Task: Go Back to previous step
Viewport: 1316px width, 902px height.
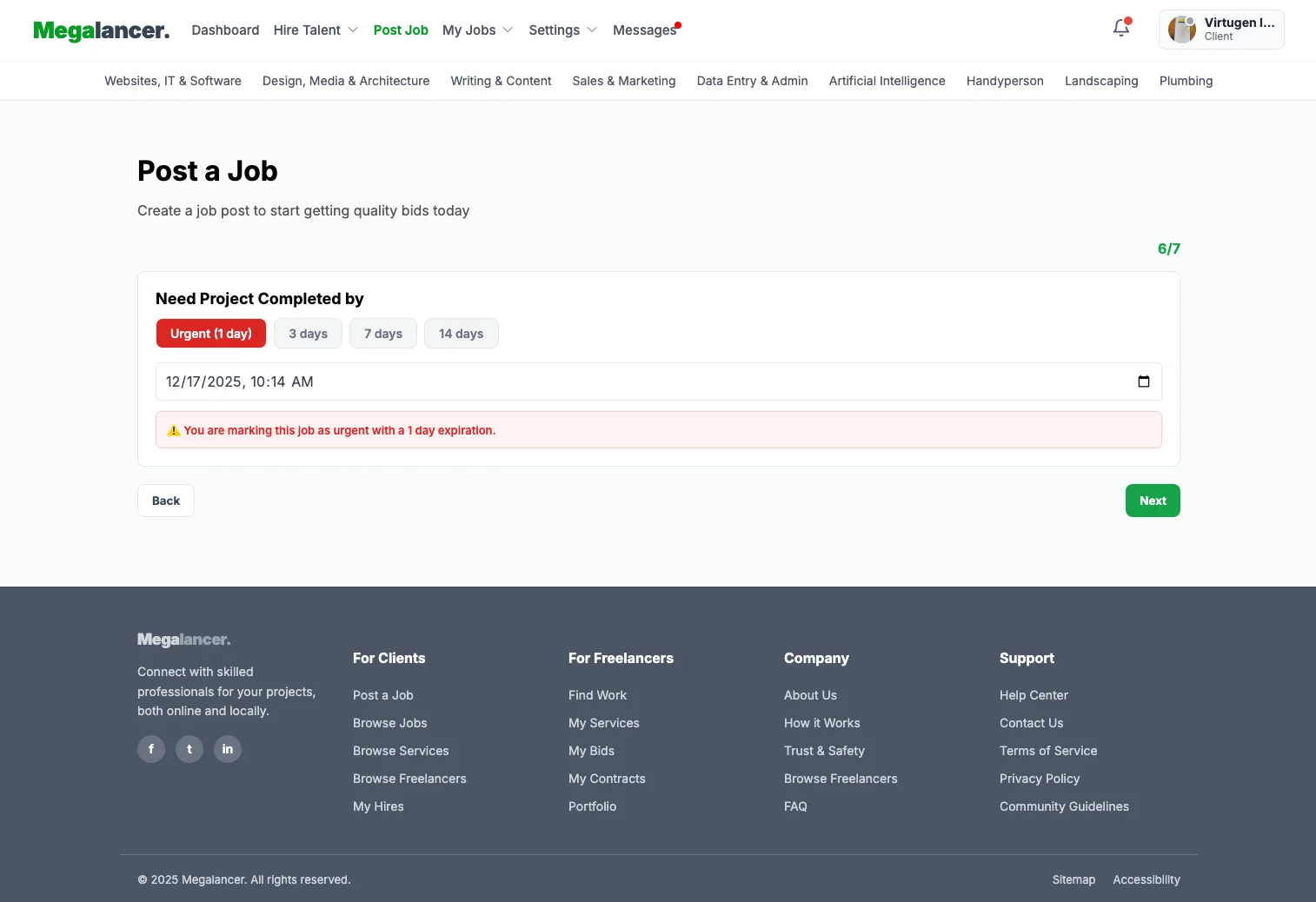Action: click(166, 501)
